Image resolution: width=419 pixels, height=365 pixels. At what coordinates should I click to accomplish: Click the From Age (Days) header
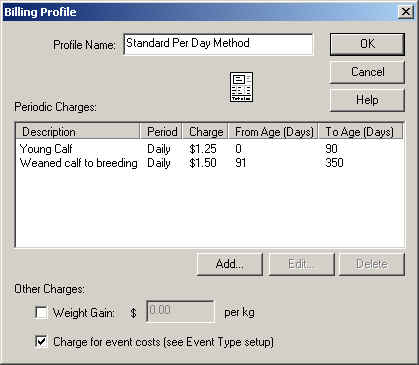(273, 132)
